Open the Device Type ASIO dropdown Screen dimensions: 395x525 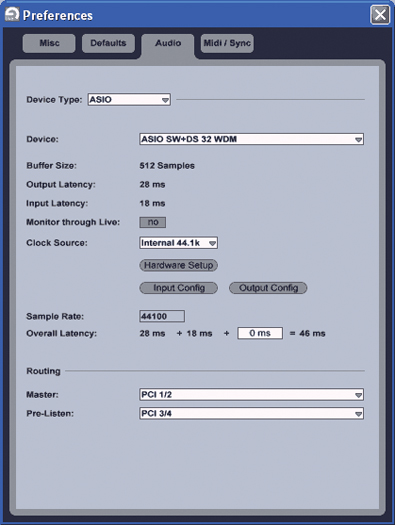click(x=129, y=99)
